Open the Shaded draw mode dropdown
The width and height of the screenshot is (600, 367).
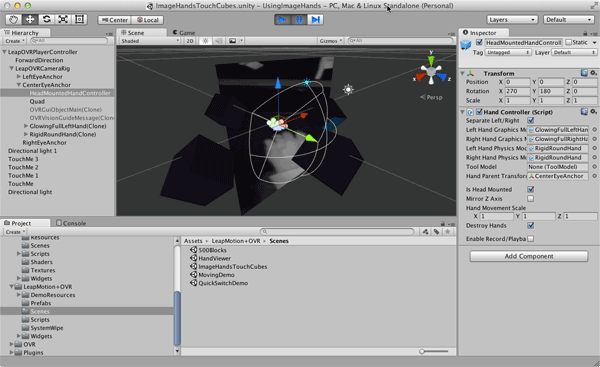pyautogui.click(x=150, y=41)
